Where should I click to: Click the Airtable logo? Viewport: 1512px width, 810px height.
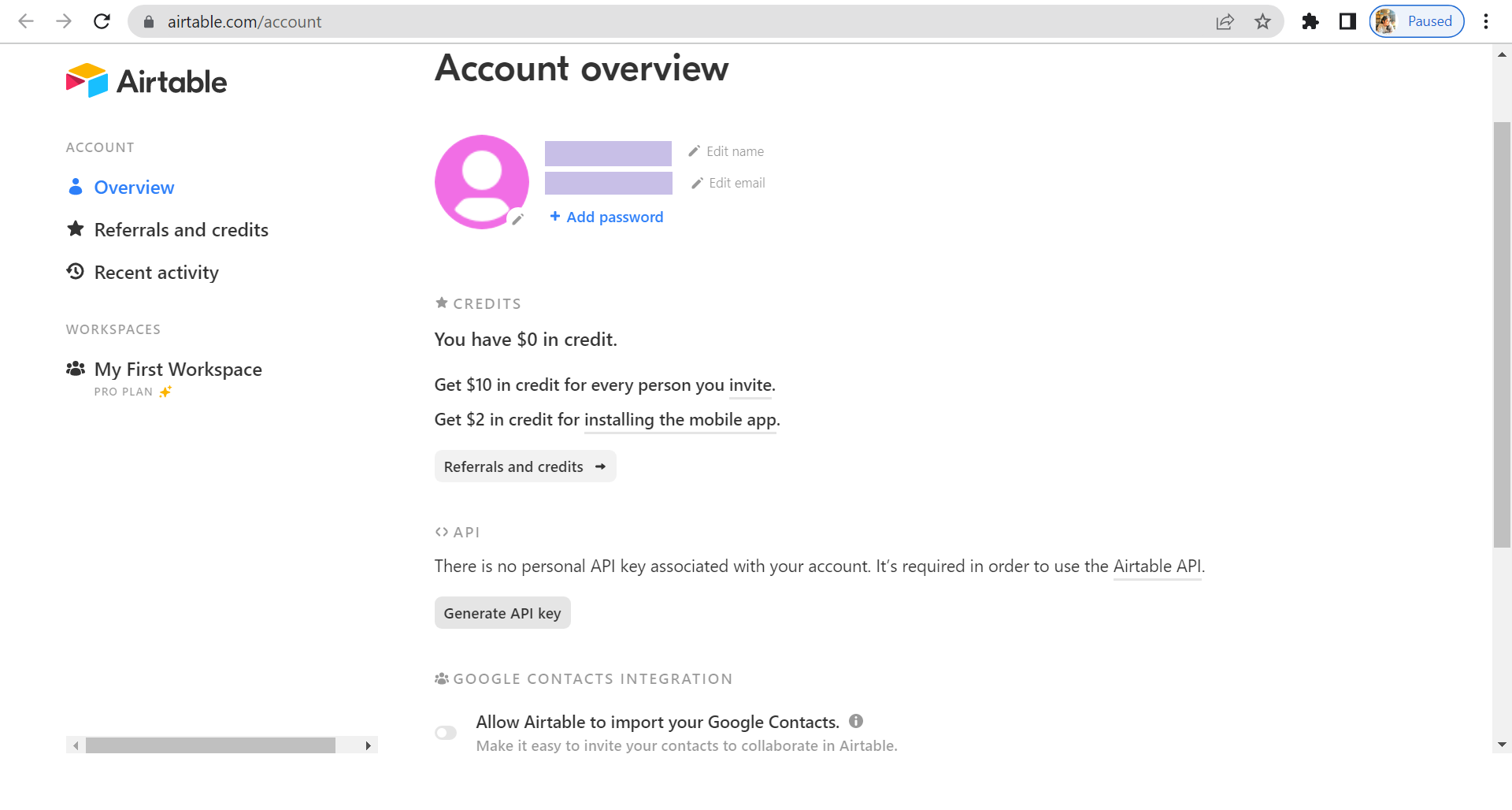click(146, 81)
